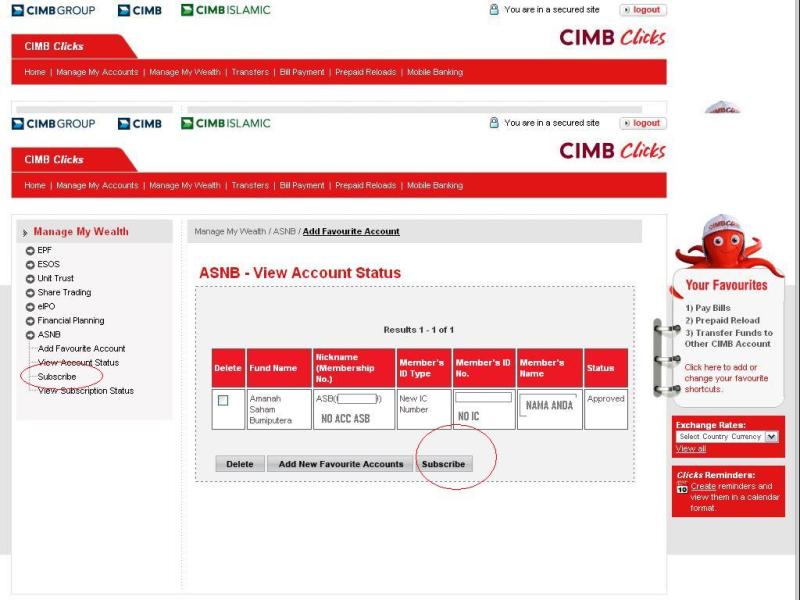The width and height of the screenshot is (800, 600).
Task: Expand the EPF sidebar item
Action: point(30,251)
